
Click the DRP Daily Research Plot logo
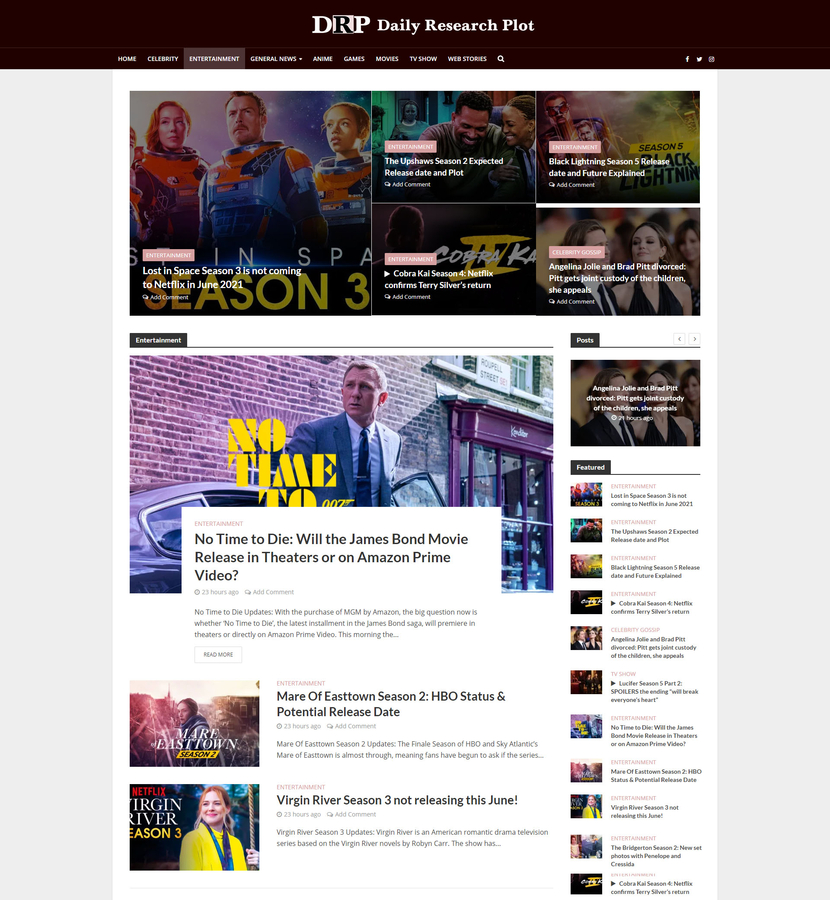pyautogui.click(x=423, y=25)
